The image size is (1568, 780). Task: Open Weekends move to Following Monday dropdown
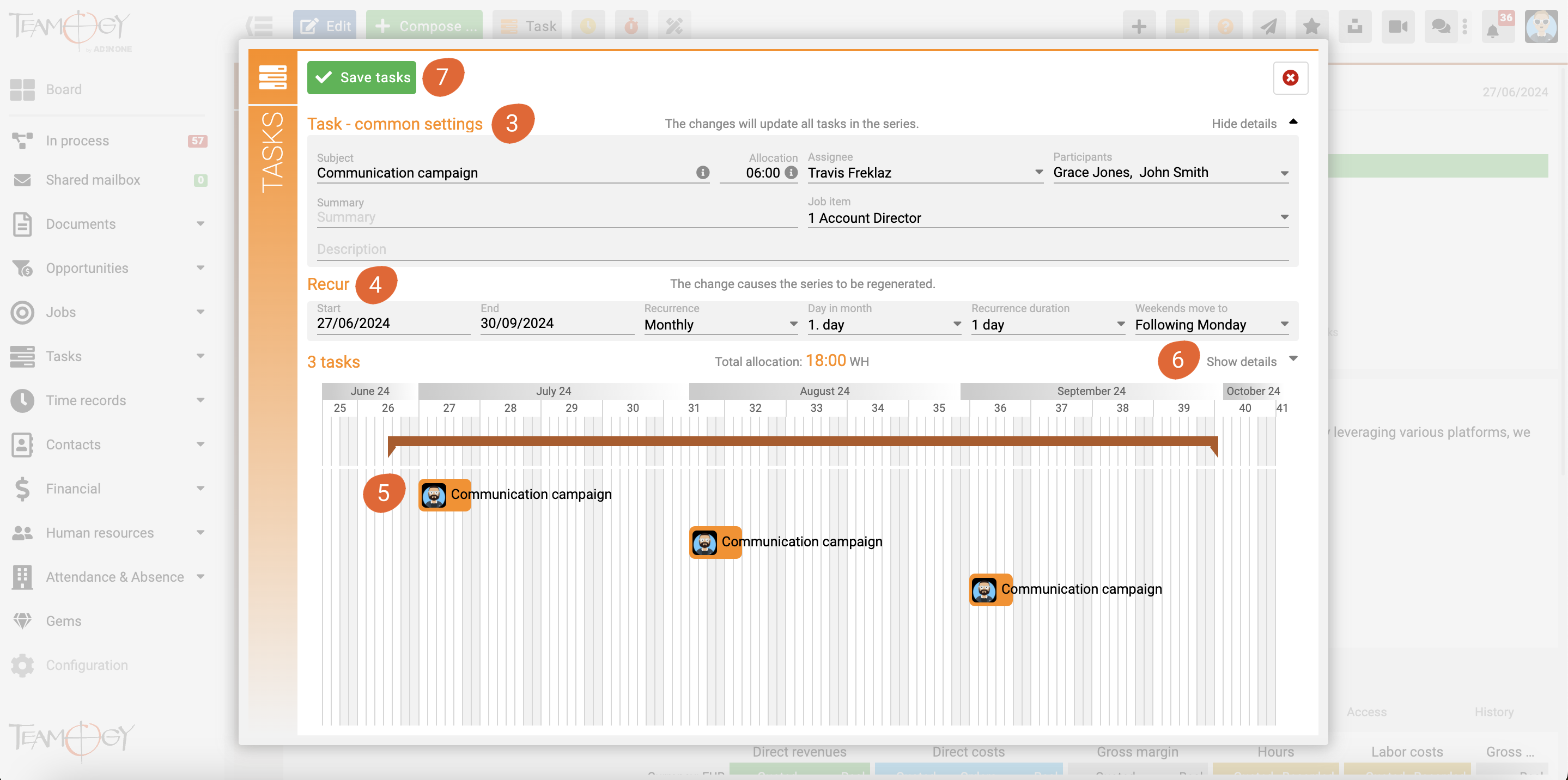coord(1212,324)
